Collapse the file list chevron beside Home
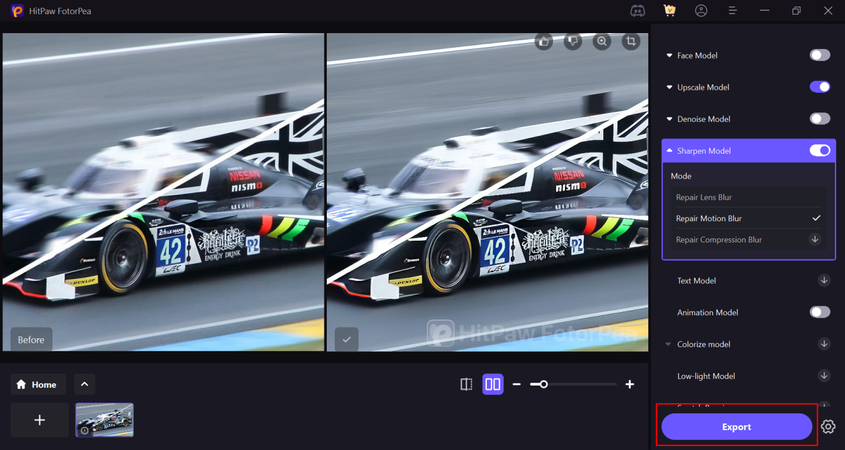 [x=84, y=384]
